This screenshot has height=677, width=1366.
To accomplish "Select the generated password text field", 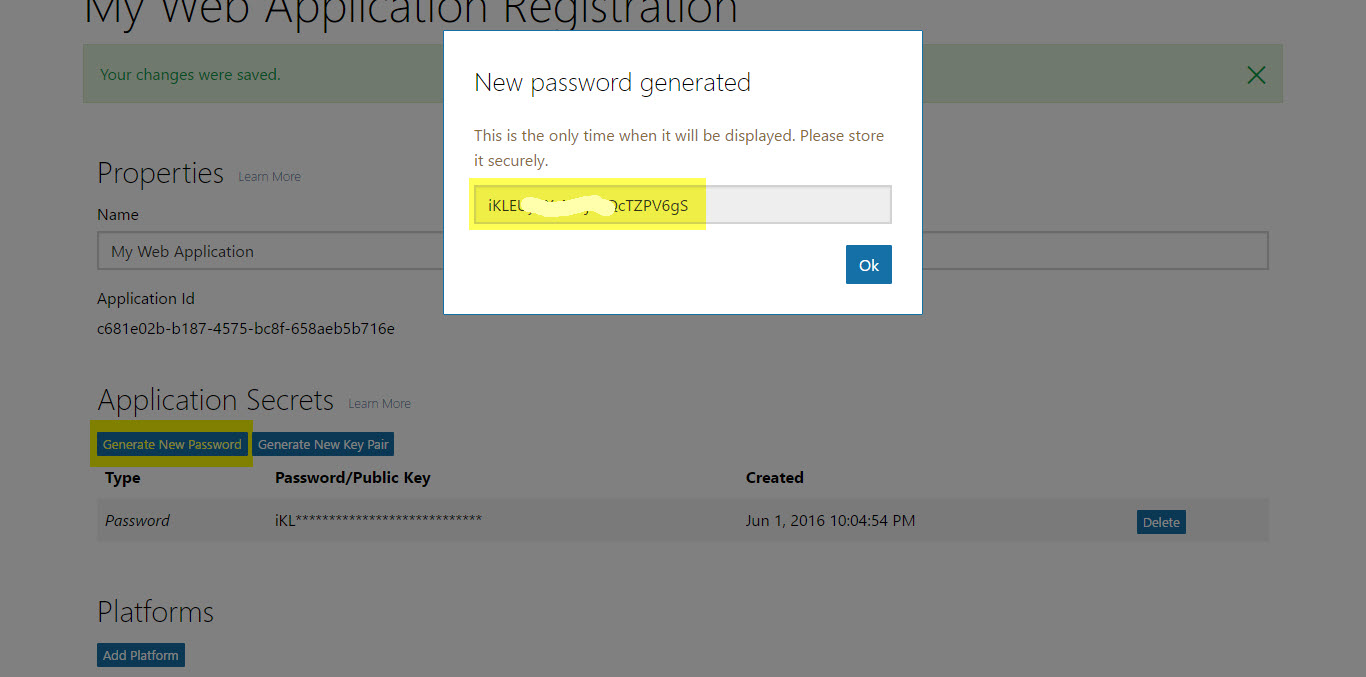I will [x=682, y=205].
